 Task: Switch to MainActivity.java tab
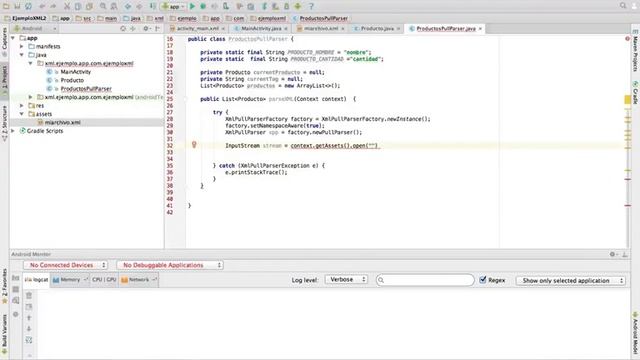click(261, 29)
